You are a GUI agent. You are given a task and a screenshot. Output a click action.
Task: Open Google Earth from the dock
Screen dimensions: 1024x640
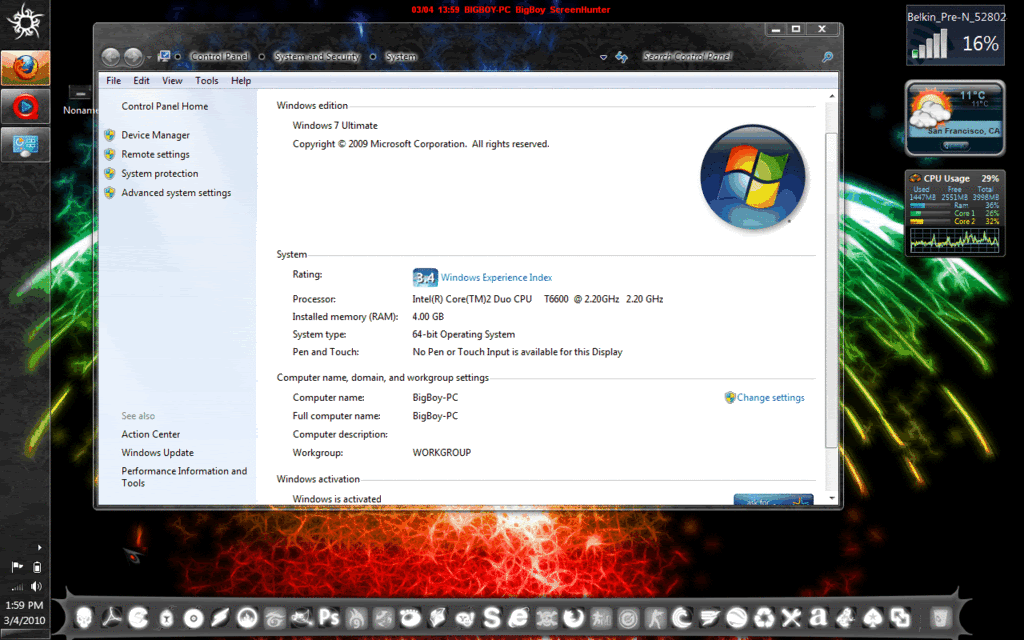[x=736, y=617]
